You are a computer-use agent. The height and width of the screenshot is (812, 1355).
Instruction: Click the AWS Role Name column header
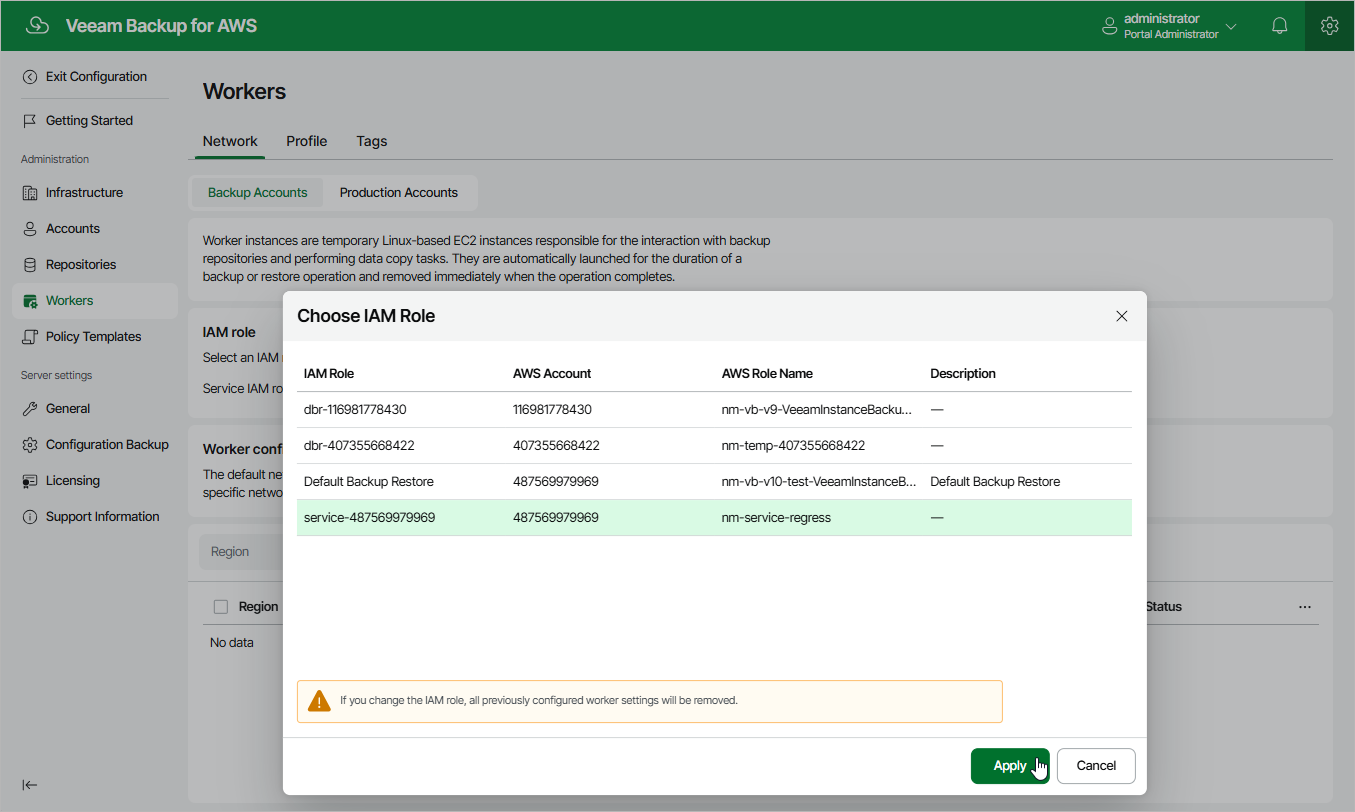coord(767,374)
